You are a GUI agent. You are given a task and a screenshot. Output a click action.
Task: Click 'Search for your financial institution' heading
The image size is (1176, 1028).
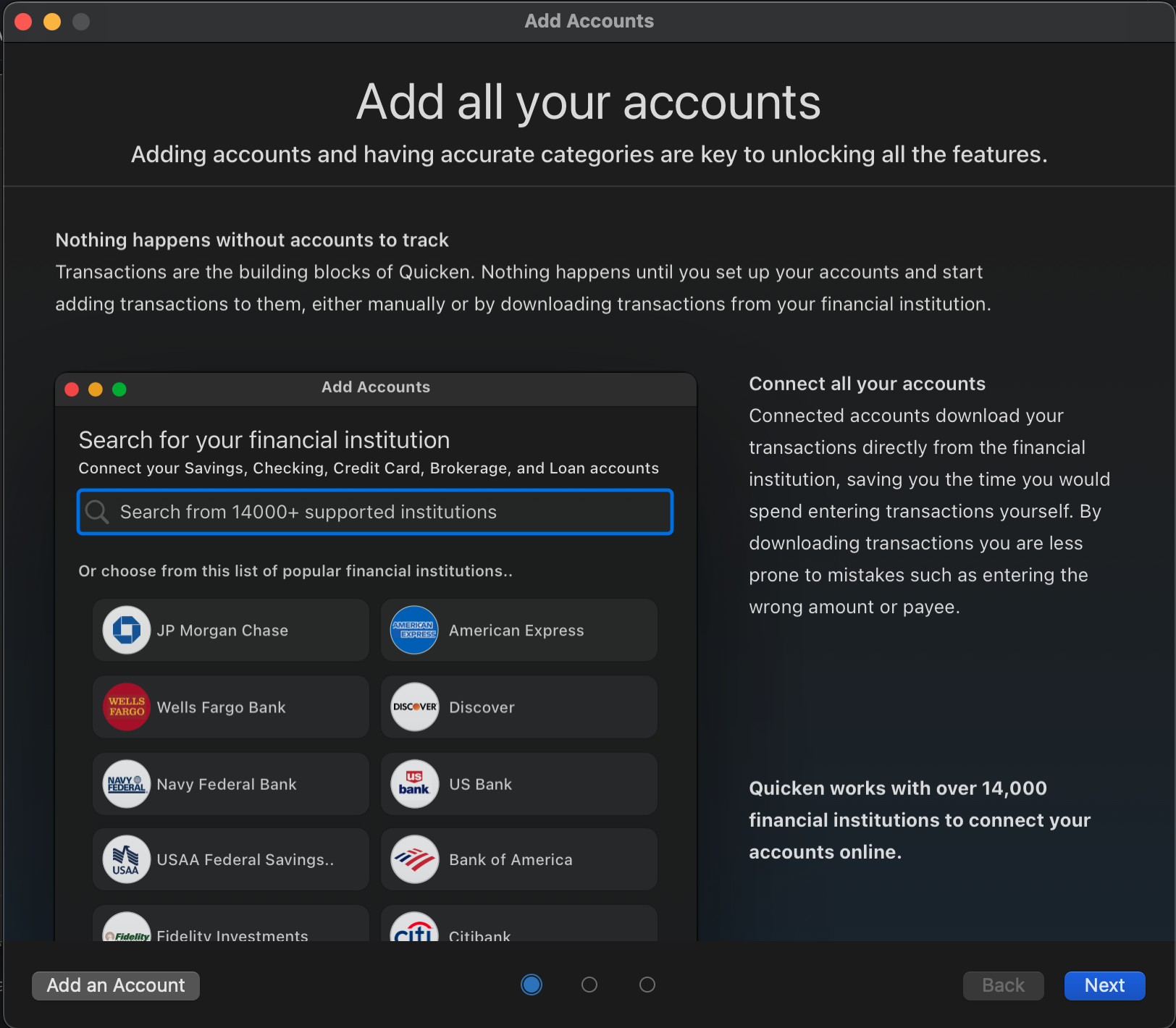pyautogui.click(x=264, y=439)
